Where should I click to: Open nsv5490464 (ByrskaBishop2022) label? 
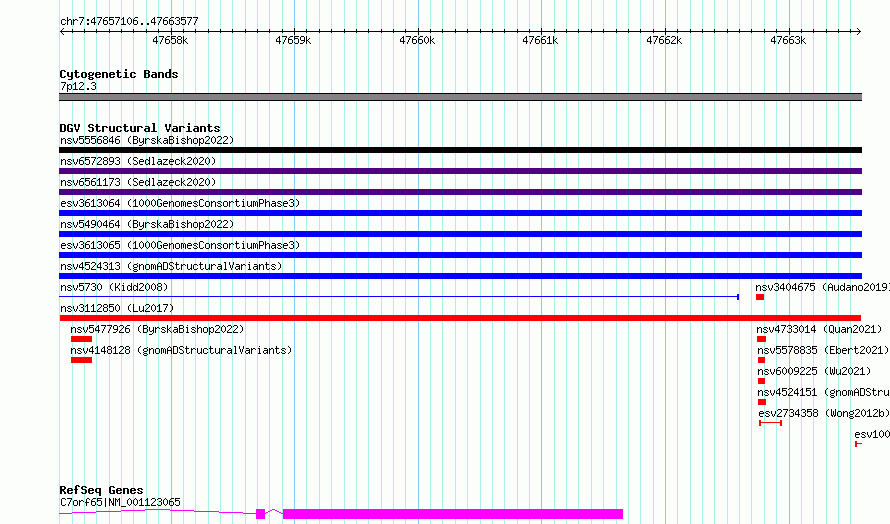point(147,224)
